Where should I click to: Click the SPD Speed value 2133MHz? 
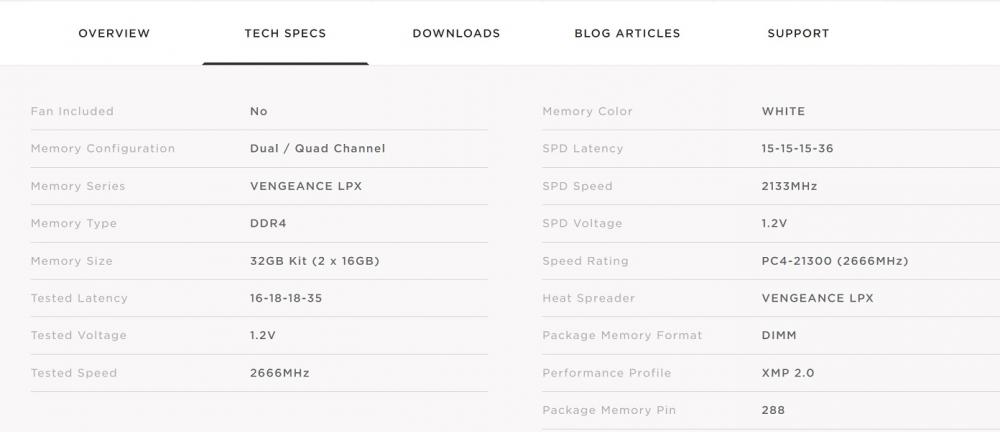point(790,186)
